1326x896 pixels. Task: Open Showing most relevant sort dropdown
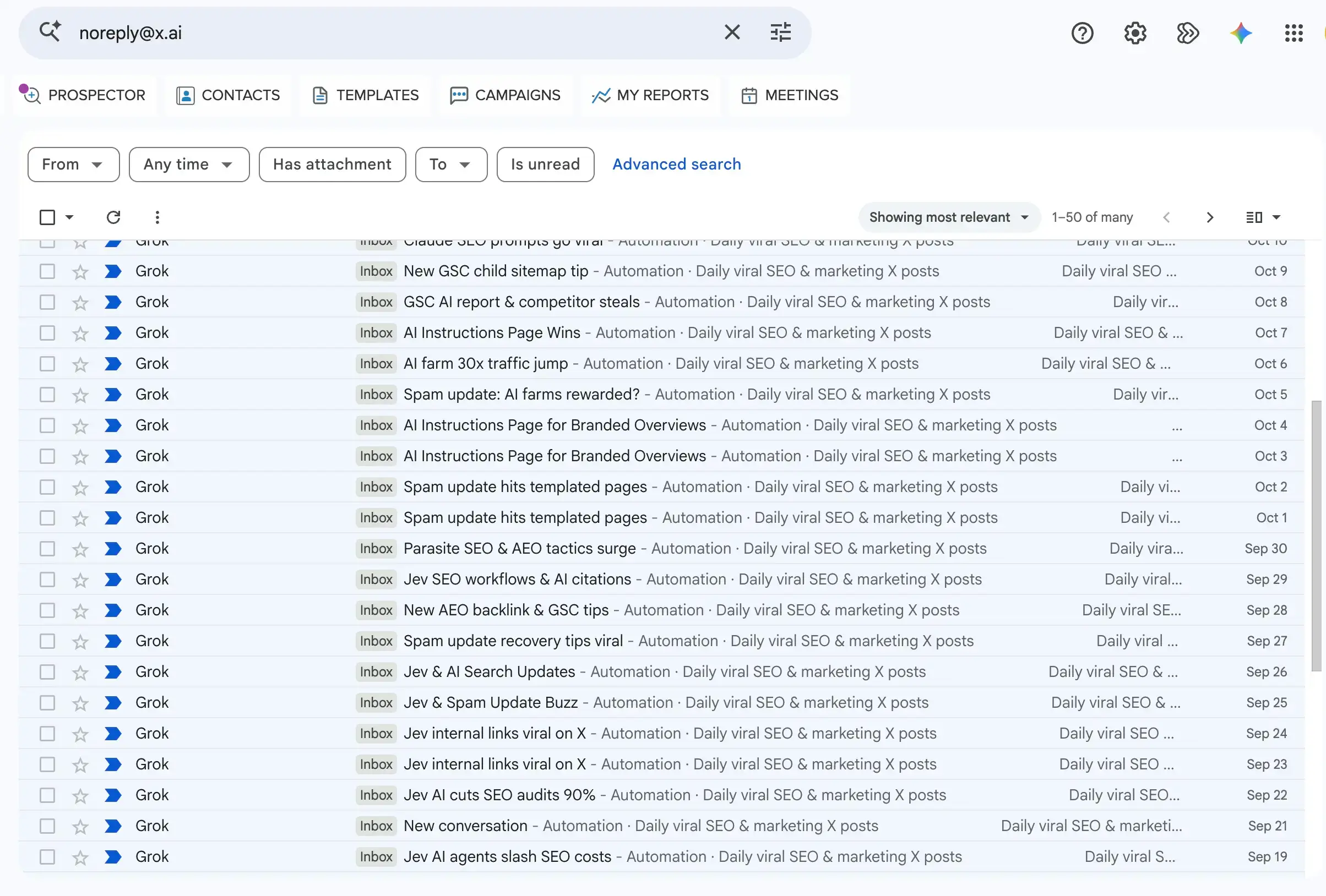point(949,217)
